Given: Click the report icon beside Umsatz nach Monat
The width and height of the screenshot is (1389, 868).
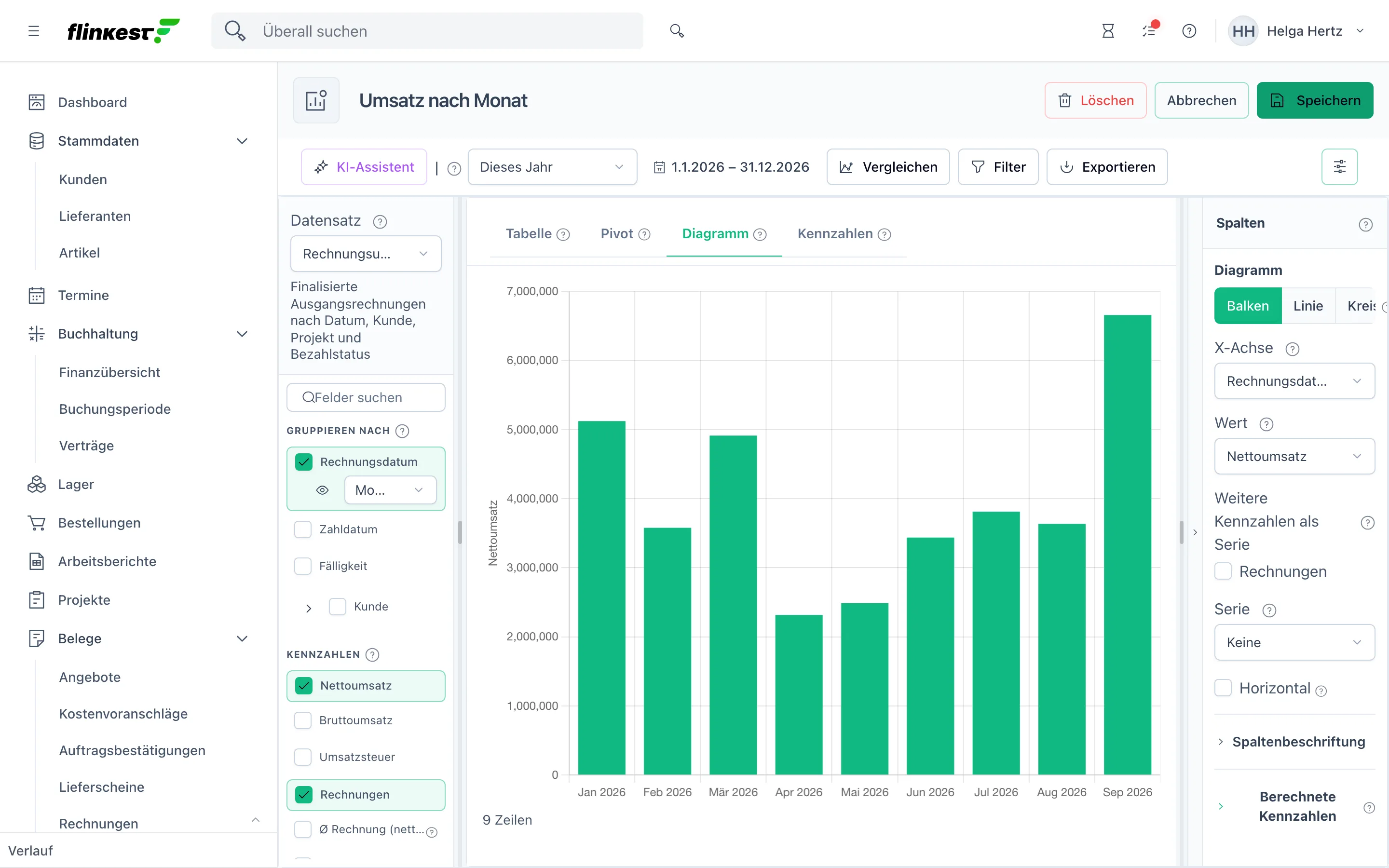Looking at the screenshot, I should tap(316, 100).
